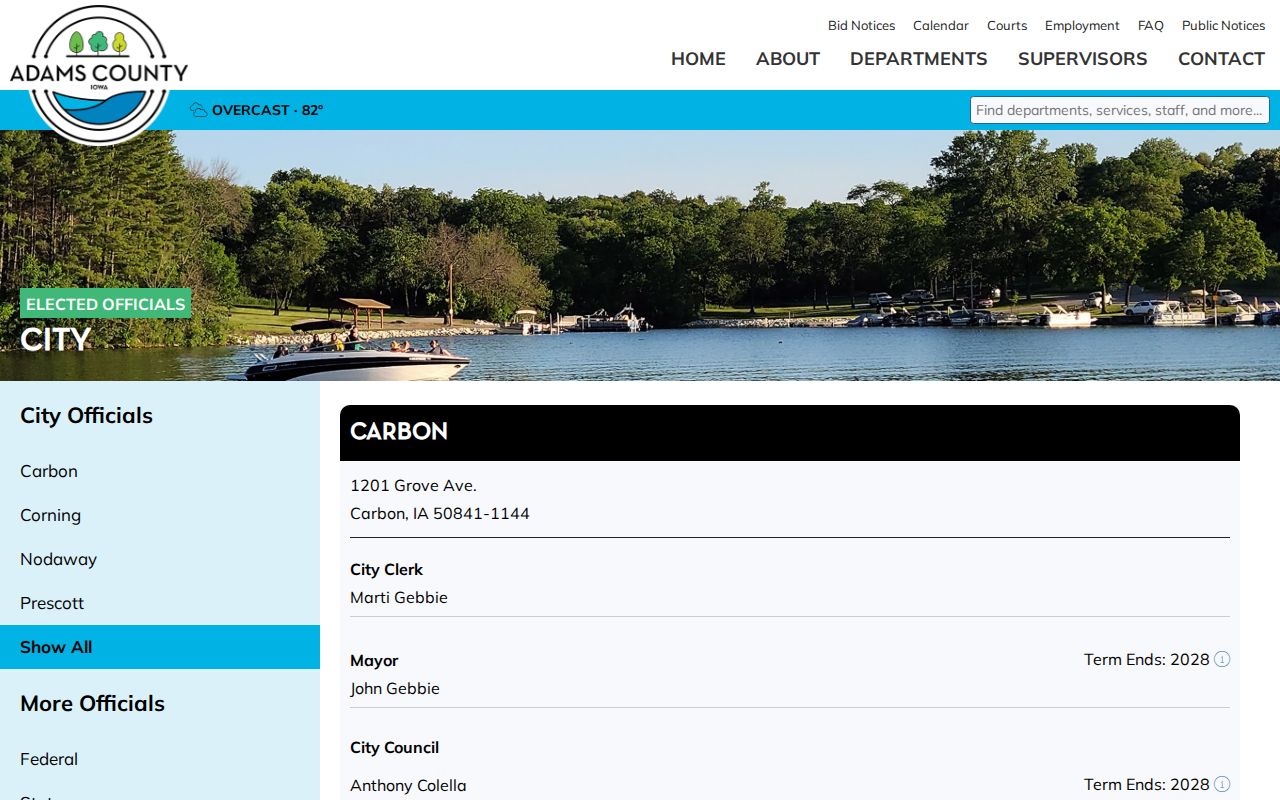The height and width of the screenshot is (800, 1280).
Task: Open Federal under More Officials
Action: point(160,759)
